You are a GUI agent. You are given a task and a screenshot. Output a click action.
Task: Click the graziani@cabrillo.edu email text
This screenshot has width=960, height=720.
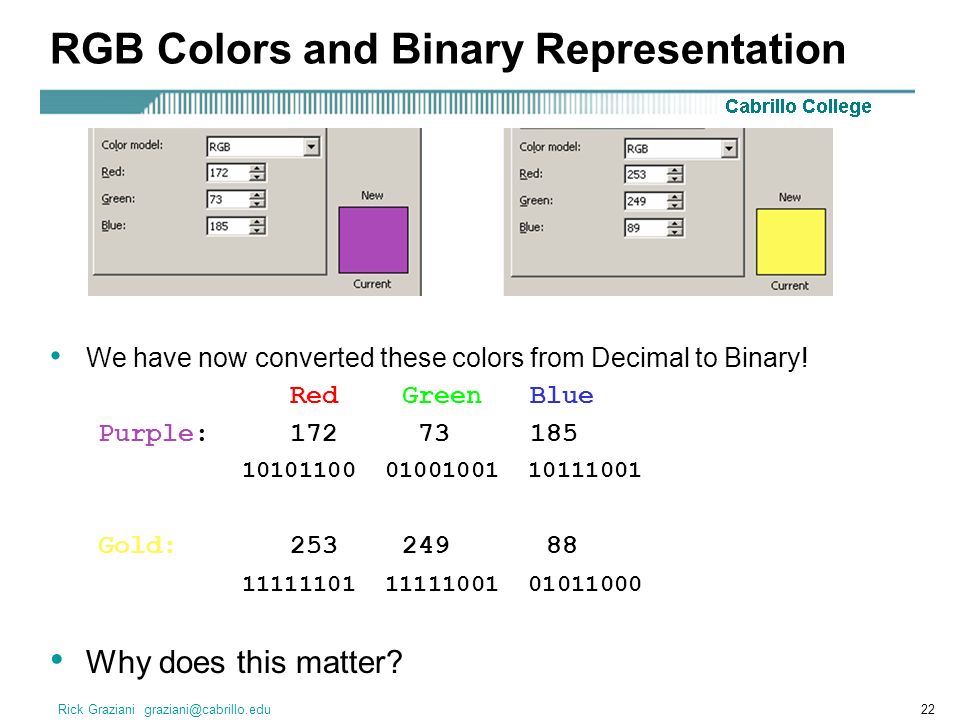pyautogui.click(x=207, y=709)
